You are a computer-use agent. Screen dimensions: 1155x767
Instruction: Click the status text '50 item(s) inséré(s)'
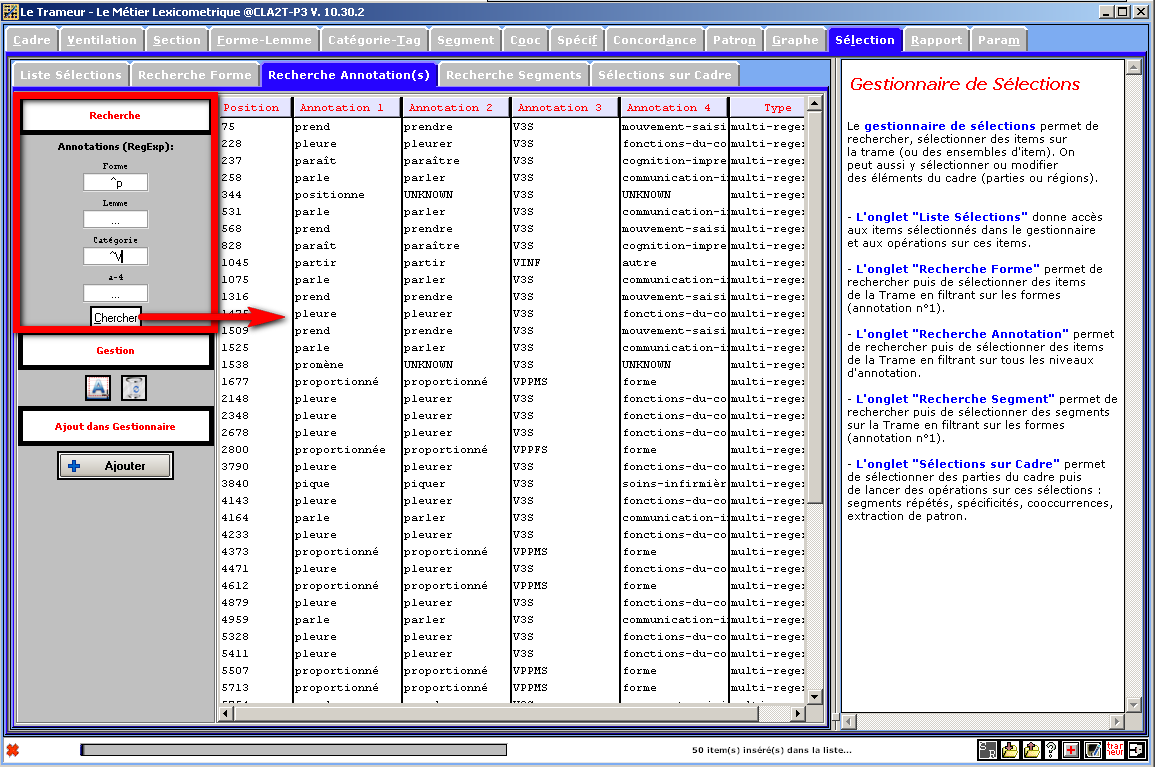click(x=771, y=750)
